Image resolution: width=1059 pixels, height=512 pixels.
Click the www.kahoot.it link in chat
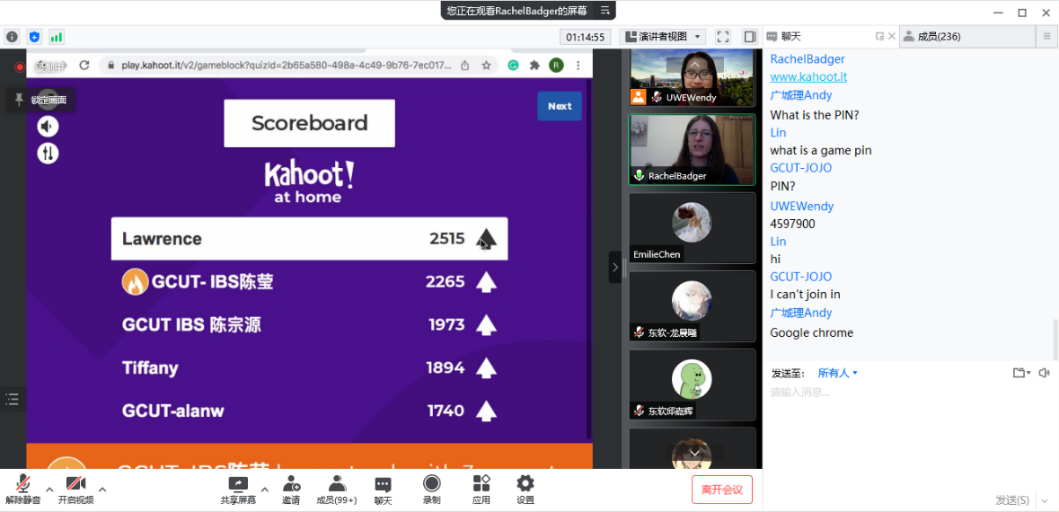(x=809, y=77)
